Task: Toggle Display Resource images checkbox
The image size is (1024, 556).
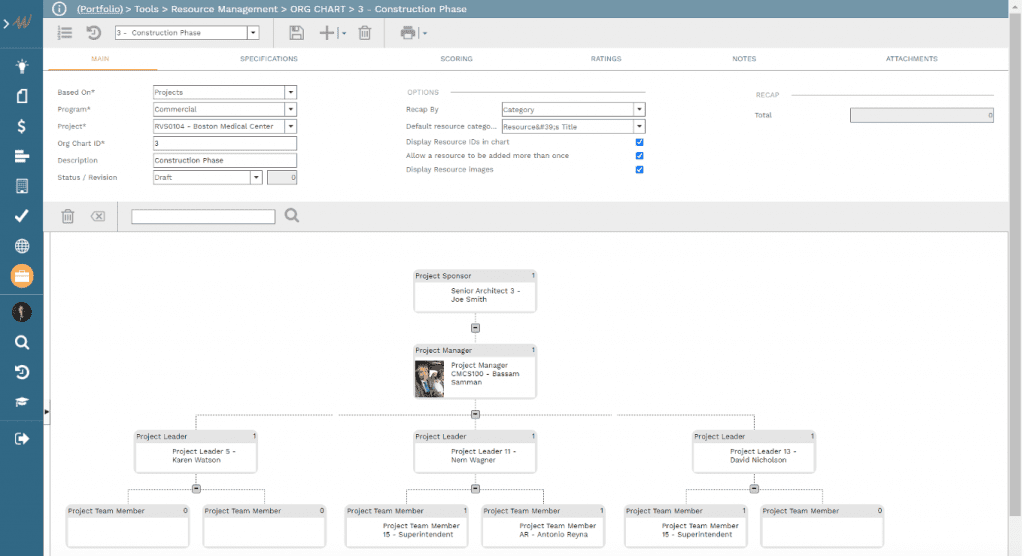Action: [639, 169]
